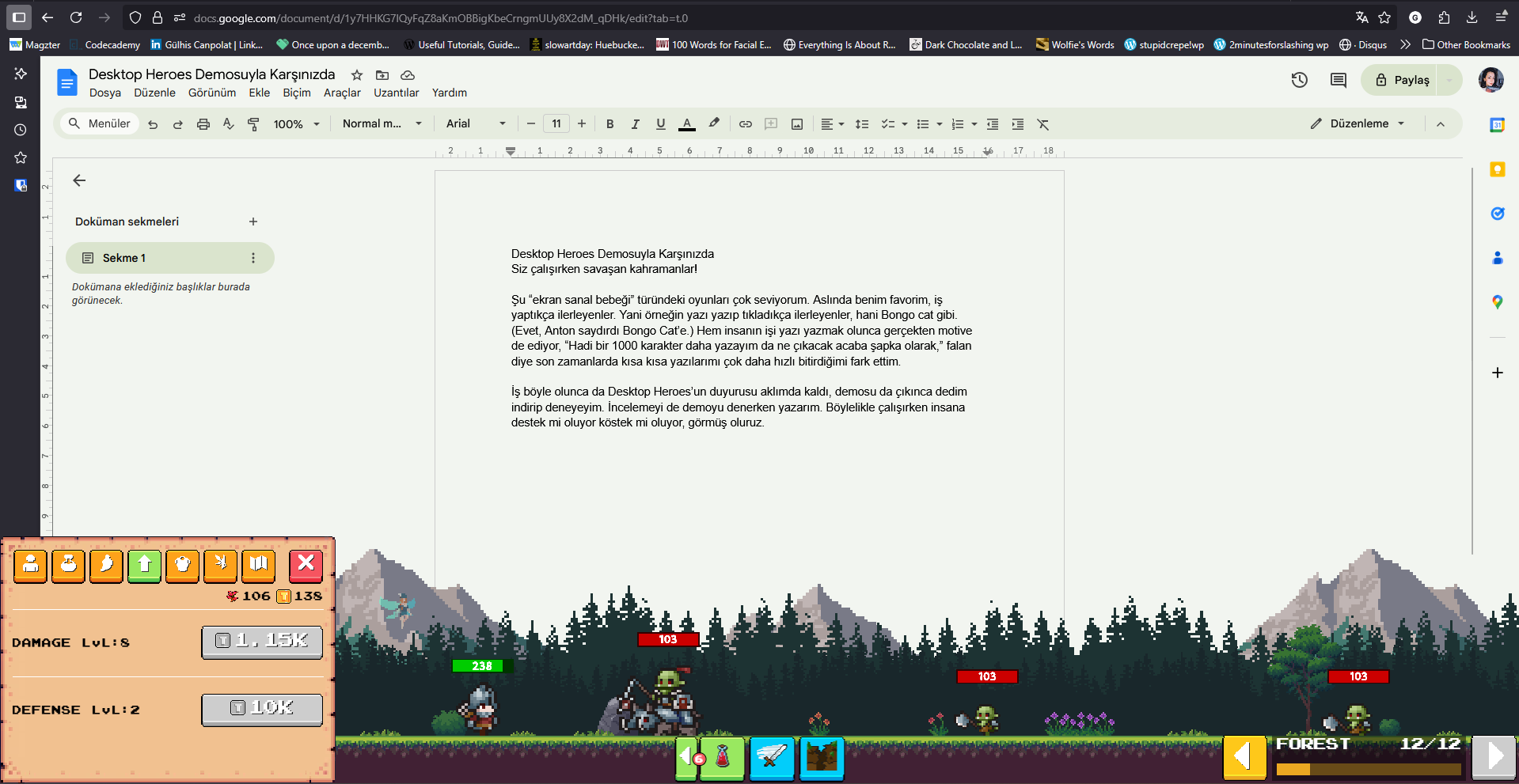Open the Ekle menu

click(260, 93)
